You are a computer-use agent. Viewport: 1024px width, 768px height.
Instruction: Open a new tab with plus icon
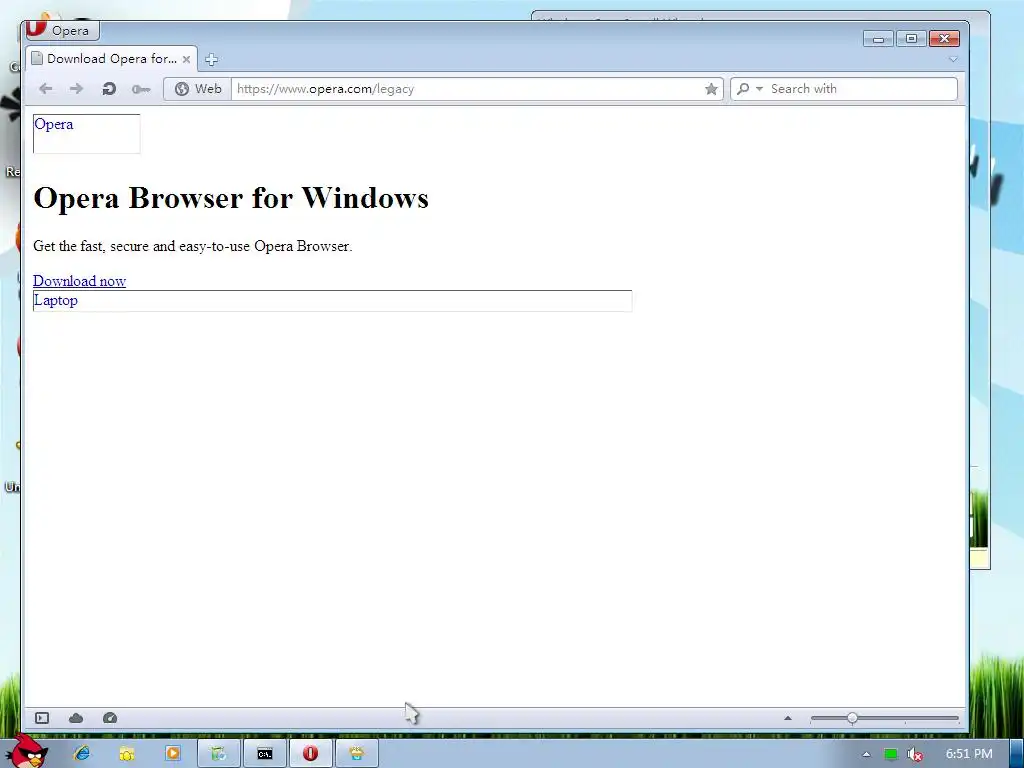tap(211, 59)
